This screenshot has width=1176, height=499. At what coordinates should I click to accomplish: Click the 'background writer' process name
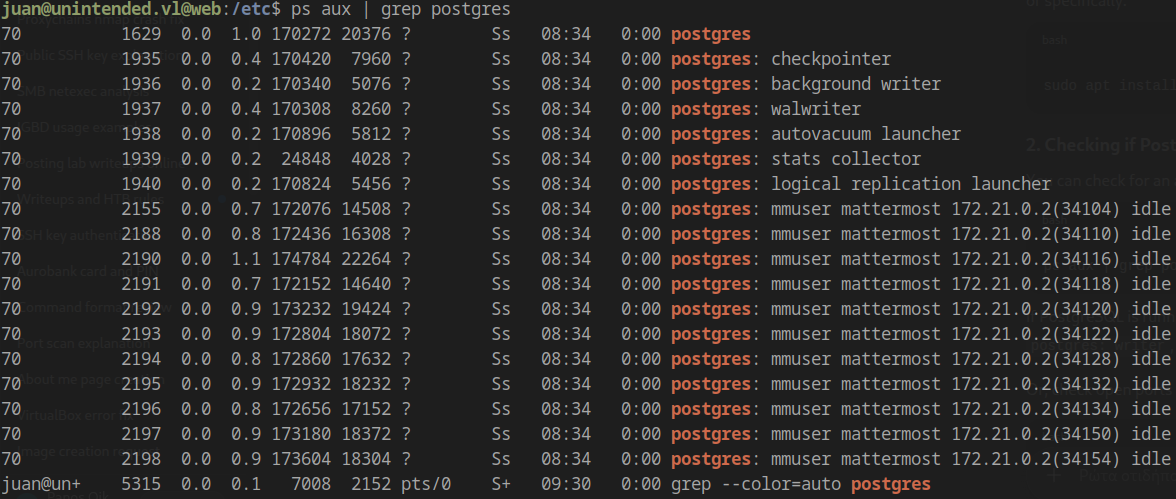click(x=856, y=84)
